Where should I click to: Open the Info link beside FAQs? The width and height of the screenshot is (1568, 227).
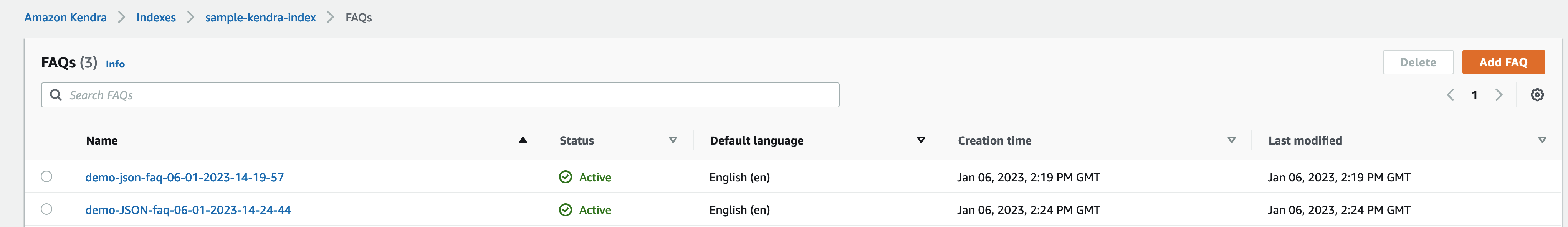[115, 64]
